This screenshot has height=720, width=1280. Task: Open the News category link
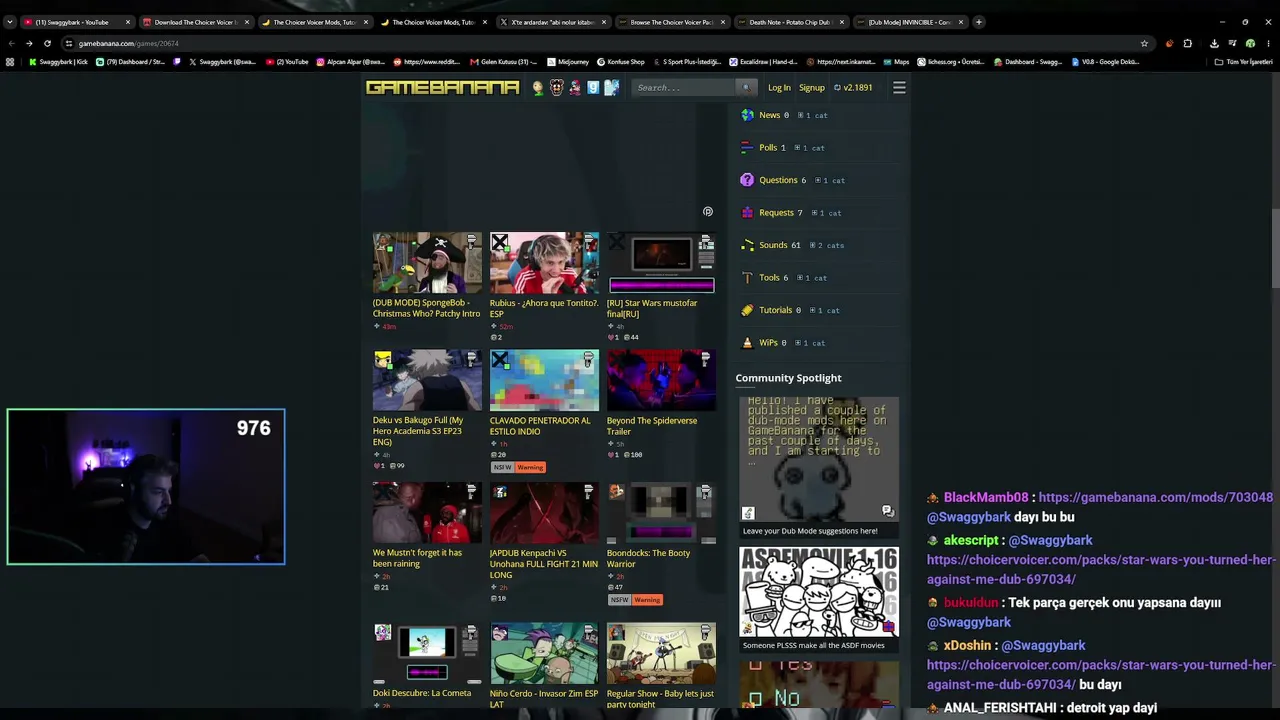point(769,115)
